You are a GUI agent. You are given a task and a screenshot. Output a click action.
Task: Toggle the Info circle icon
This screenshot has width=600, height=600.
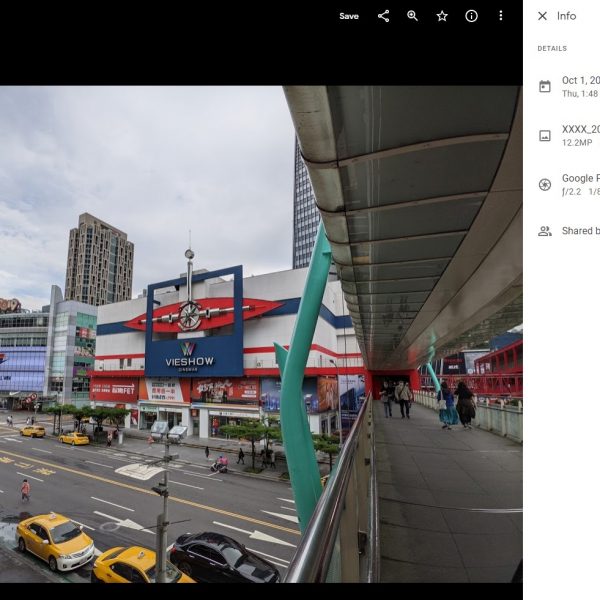471,16
